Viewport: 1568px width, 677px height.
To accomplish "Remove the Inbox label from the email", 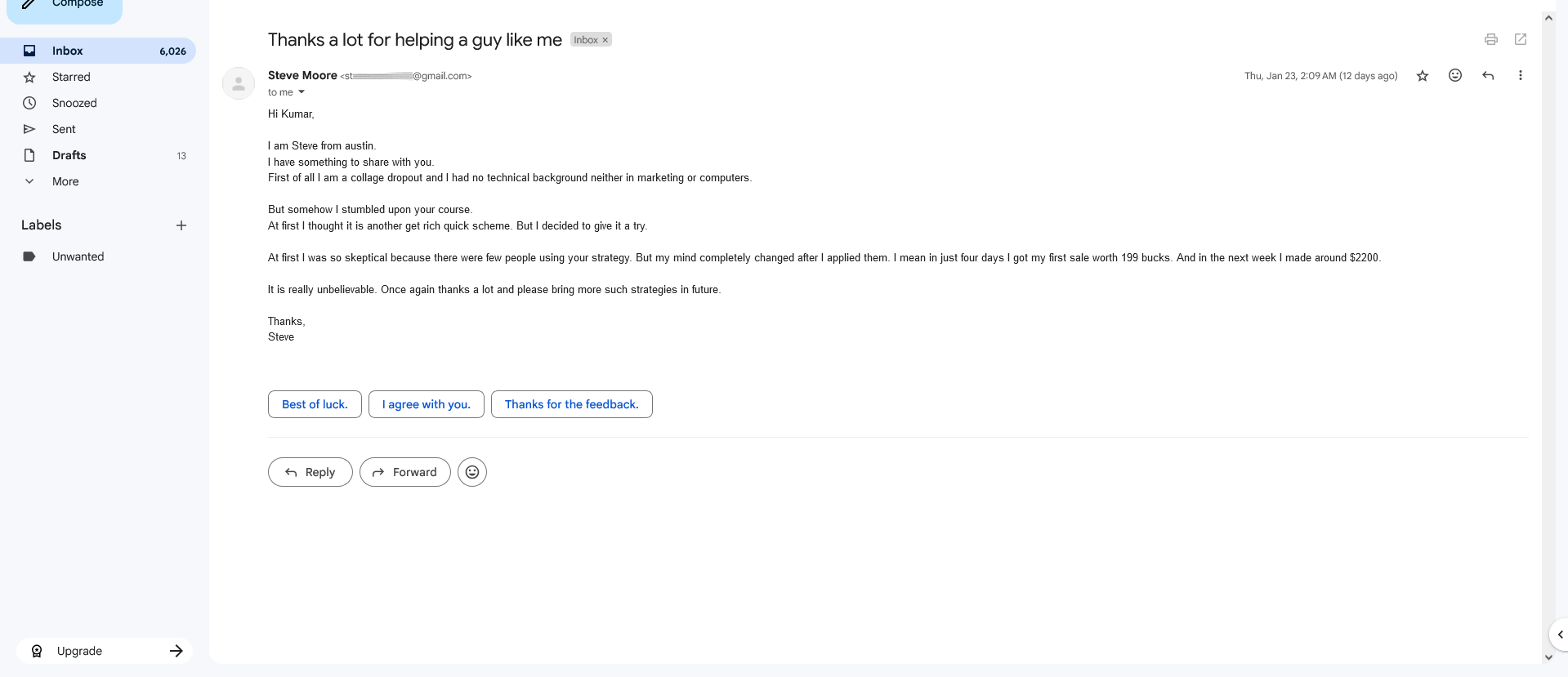I will (x=605, y=39).
